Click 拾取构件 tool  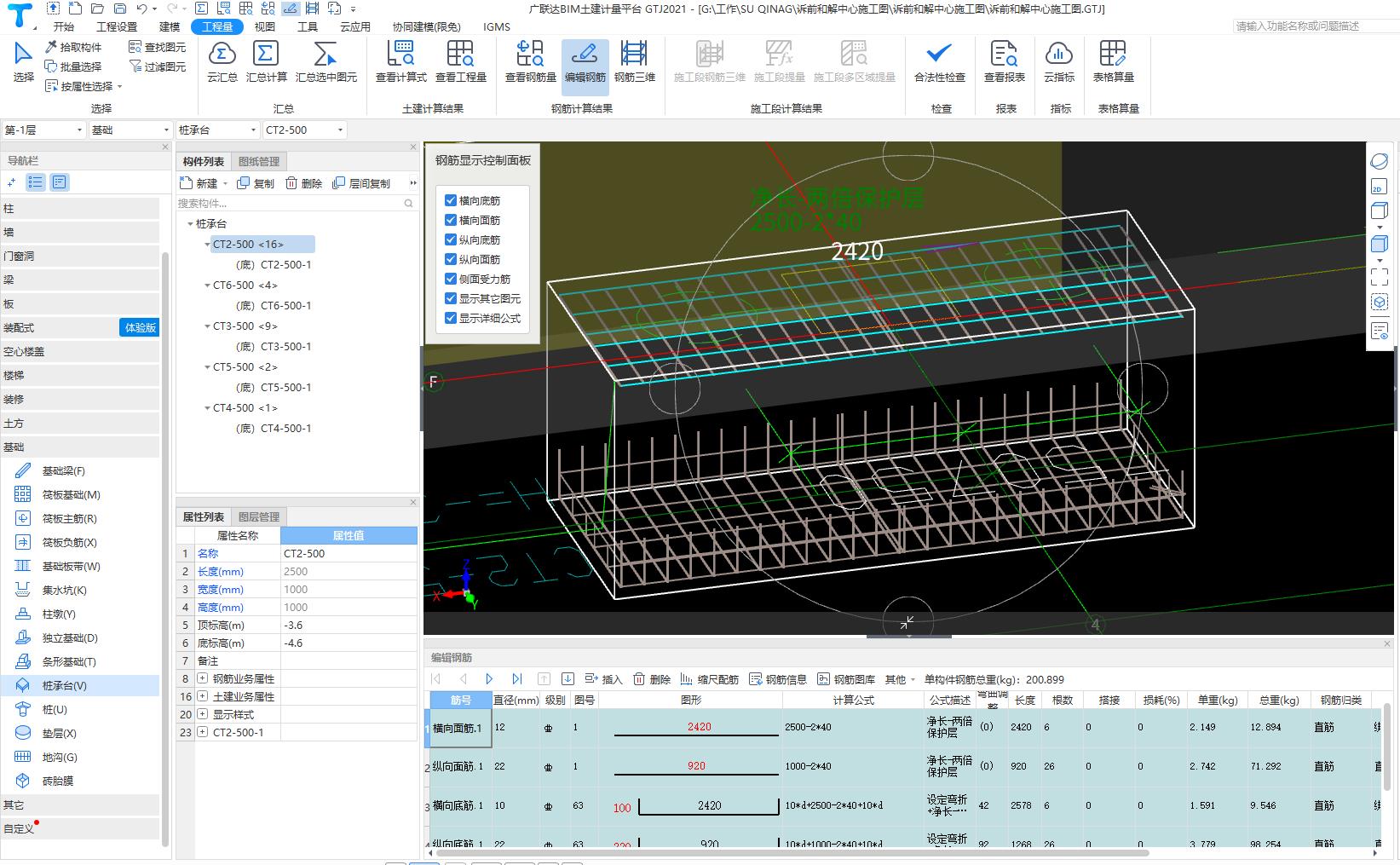(74, 47)
